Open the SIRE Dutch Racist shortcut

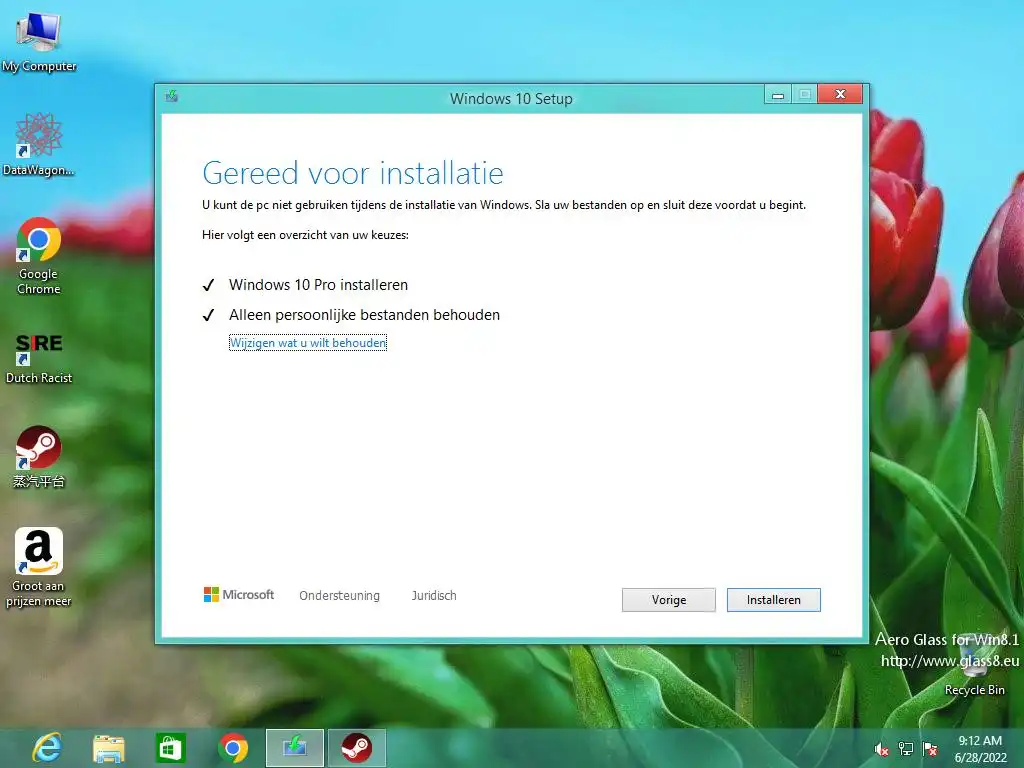(39, 359)
